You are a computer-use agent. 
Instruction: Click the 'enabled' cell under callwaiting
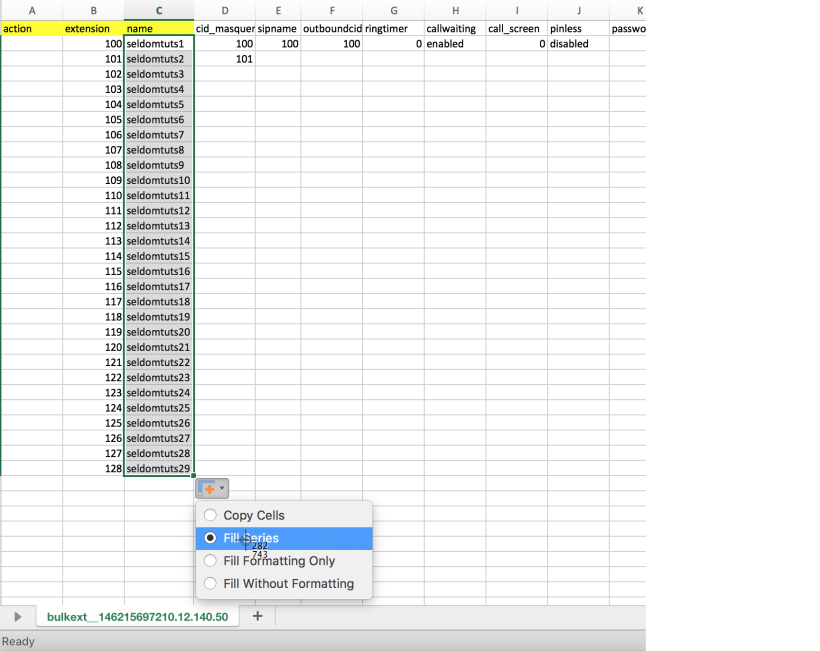(455, 44)
